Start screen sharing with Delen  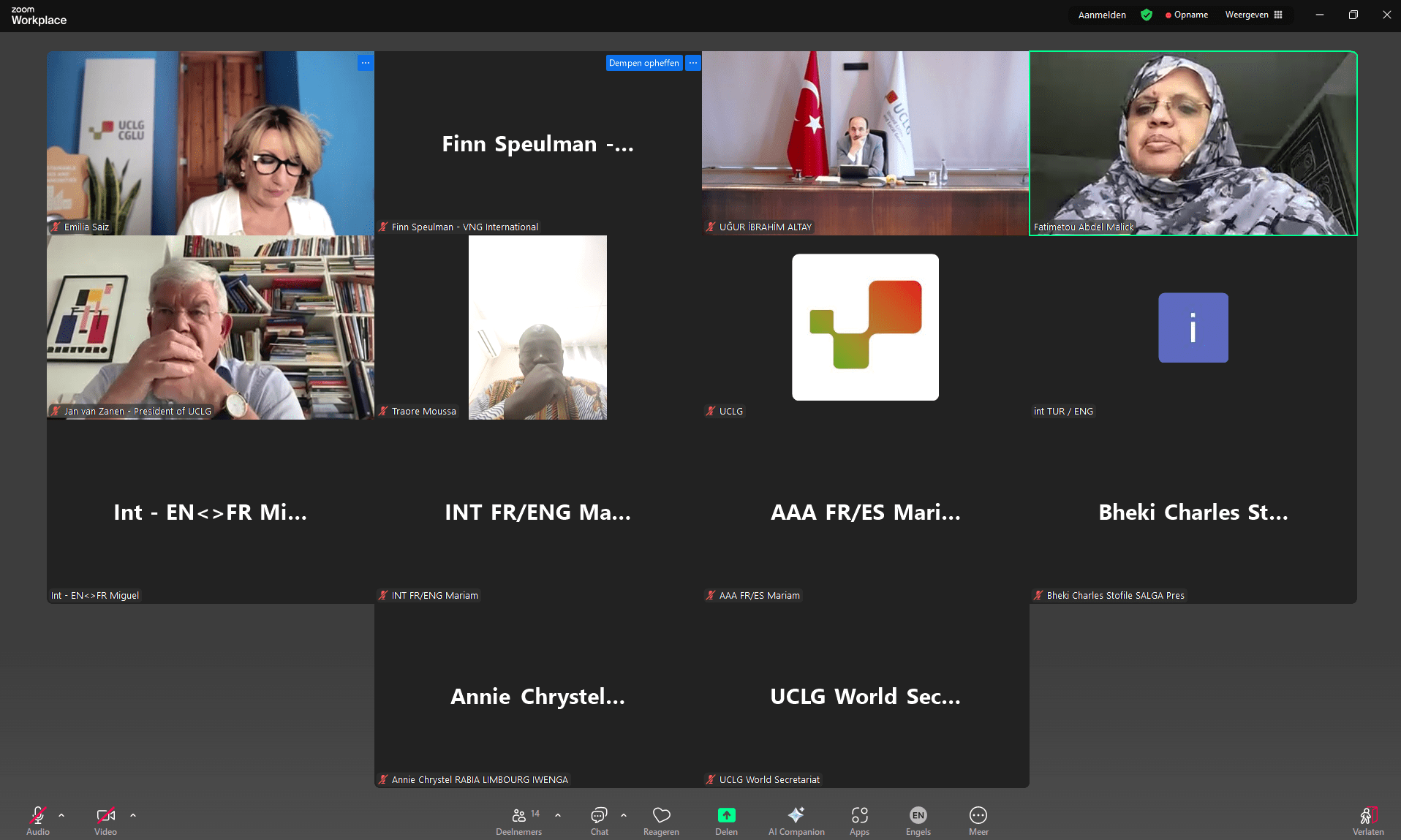[726, 820]
